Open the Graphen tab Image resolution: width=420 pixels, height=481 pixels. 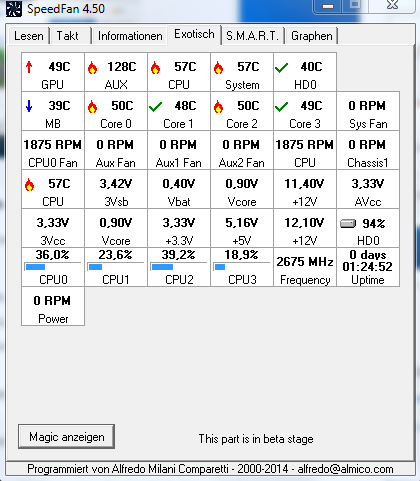click(x=312, y=36)
